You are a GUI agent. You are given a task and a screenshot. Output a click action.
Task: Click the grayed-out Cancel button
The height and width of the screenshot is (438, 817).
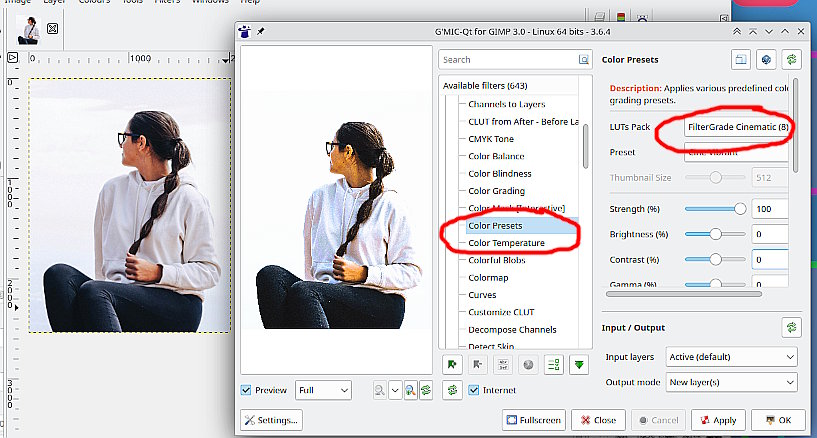click(x=659, y=420)
